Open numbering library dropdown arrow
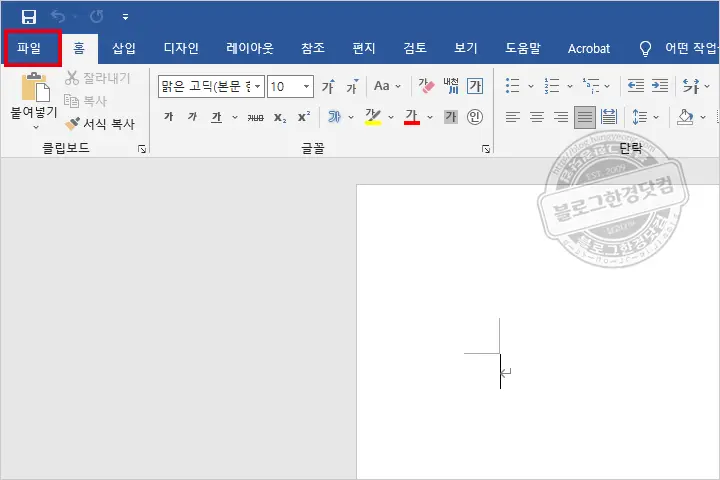Screen dimensions: 720x480 (570, 86)
